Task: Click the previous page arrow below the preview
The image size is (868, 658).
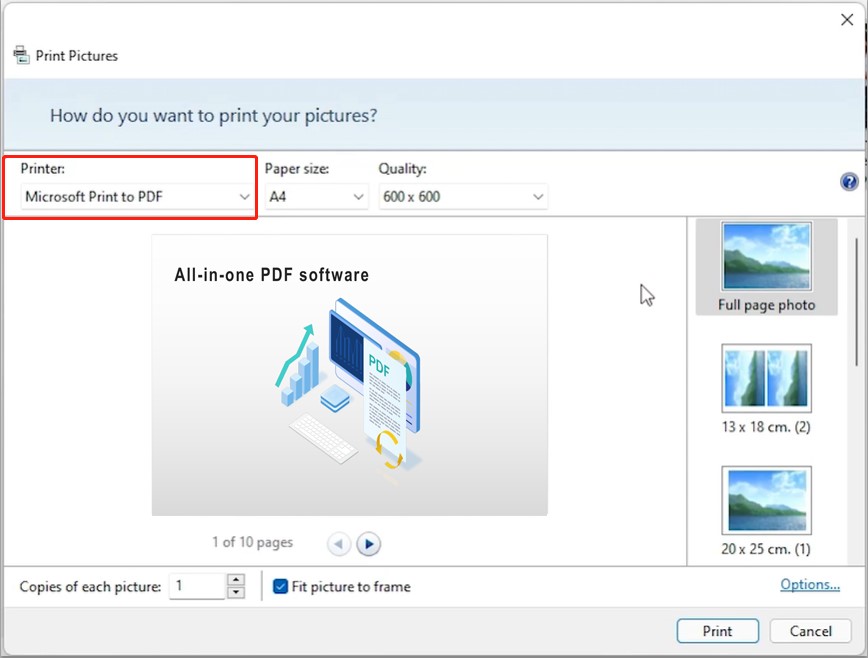Action: [339, 543]
